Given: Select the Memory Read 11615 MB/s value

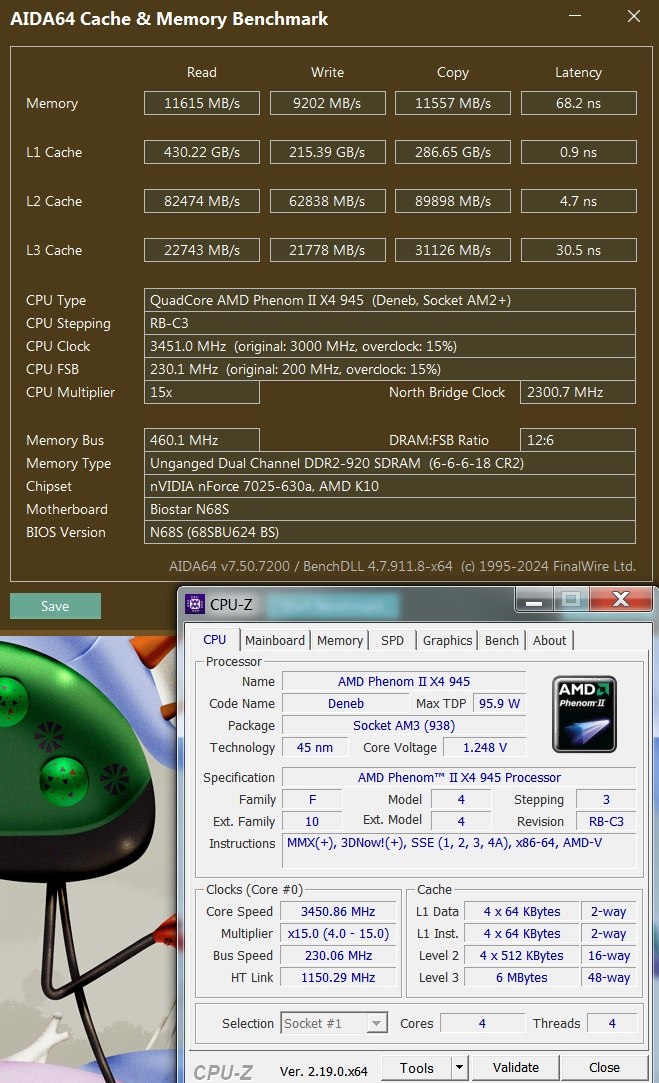Looking at the screenshot, I should tap(202, 103).
